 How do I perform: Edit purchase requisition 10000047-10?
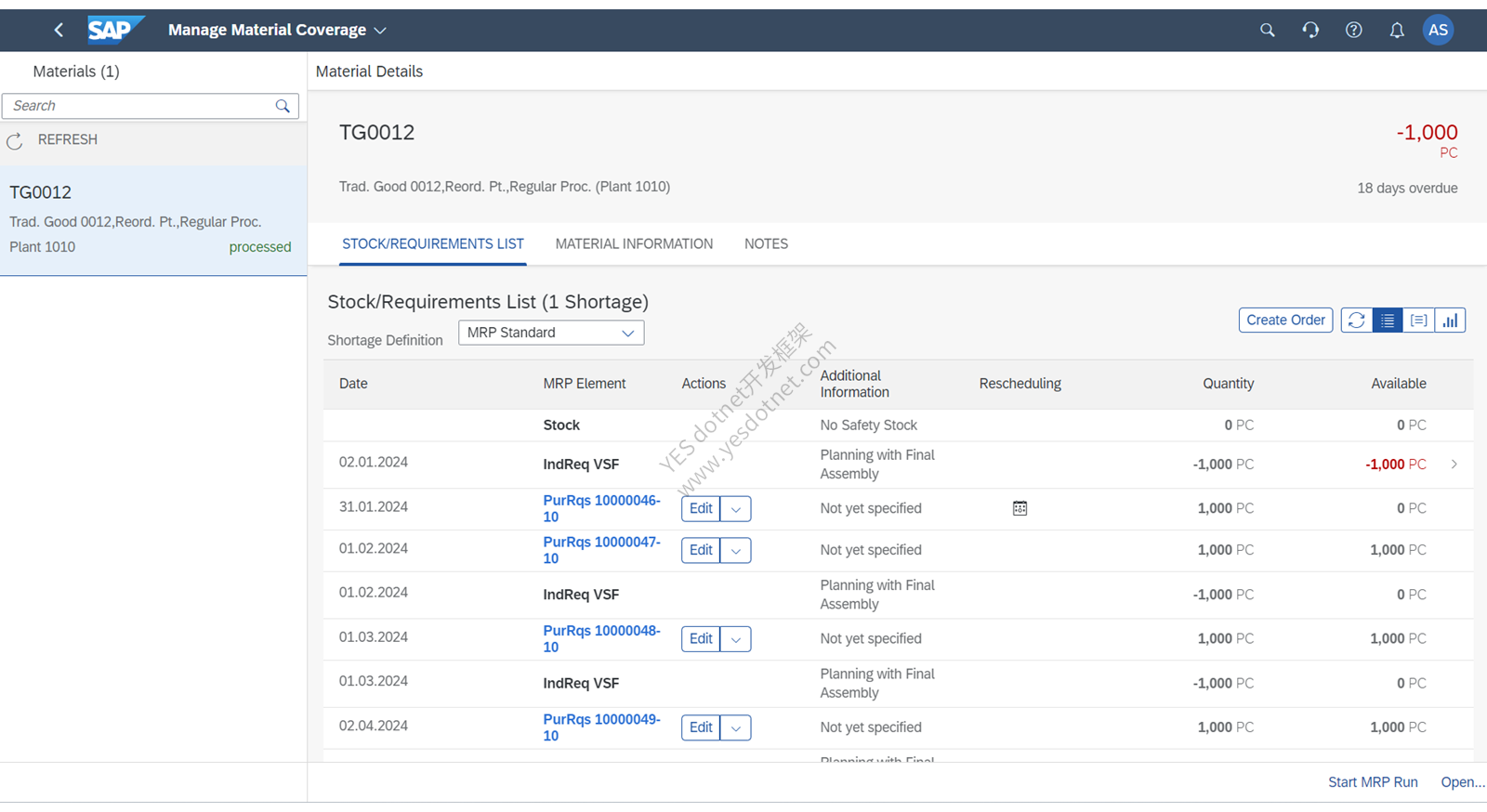click(701, 551)
